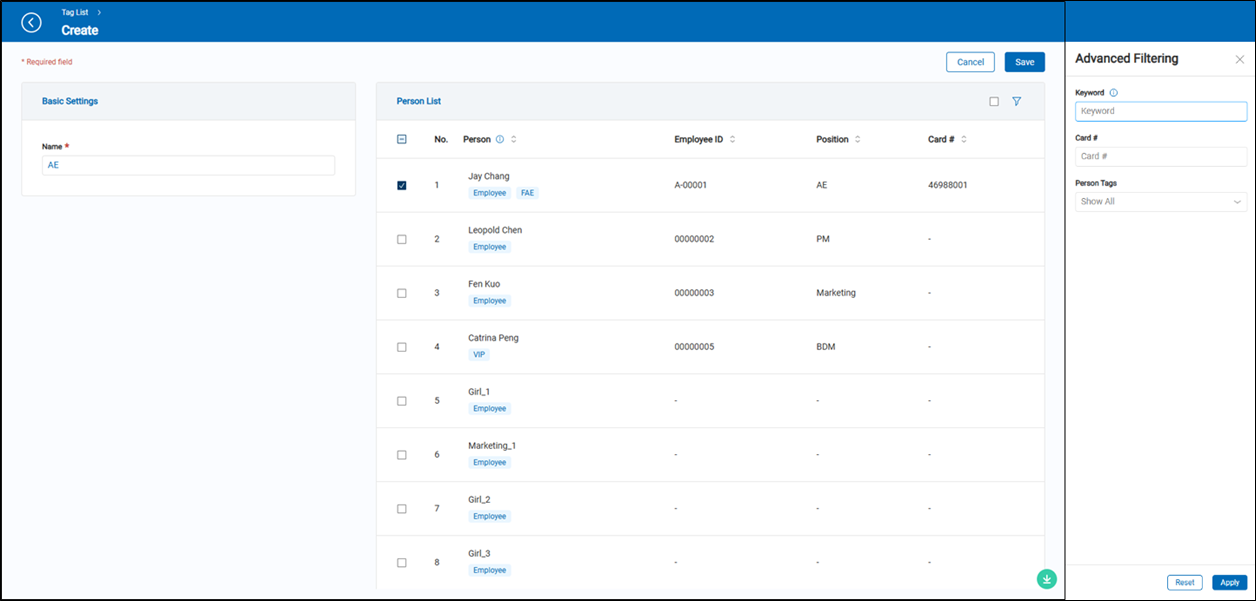Check the Leopold Chen row checkbox
Screen dimensions: 1256x601
click(x=402, y=239)
